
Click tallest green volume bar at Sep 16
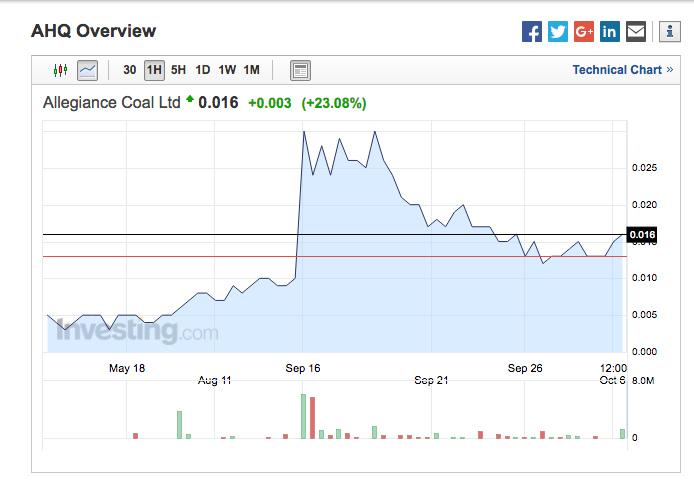304,417
